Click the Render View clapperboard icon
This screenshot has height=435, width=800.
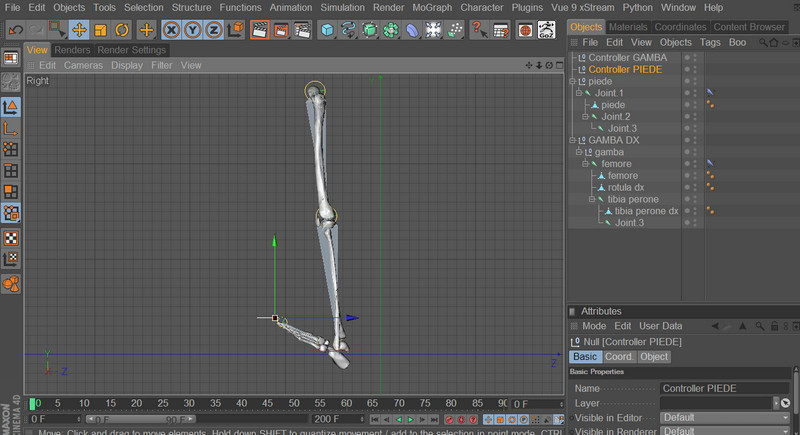[x=260, y=30]
